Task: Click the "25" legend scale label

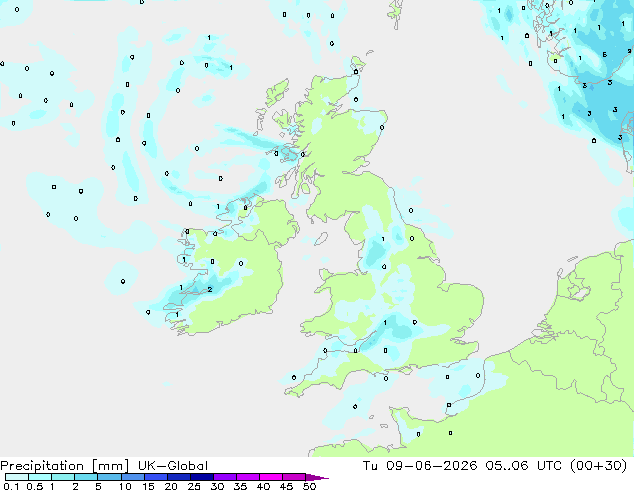Action: coord(194,486)
